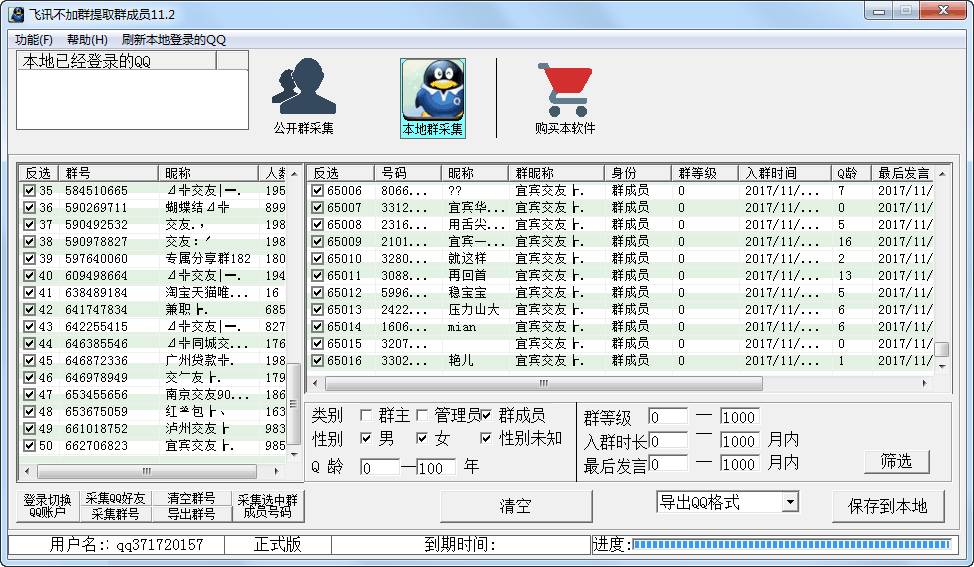Uncheck group row 50 宜宾交友
This screenshot has height=567, width=974.
point(29,445)
